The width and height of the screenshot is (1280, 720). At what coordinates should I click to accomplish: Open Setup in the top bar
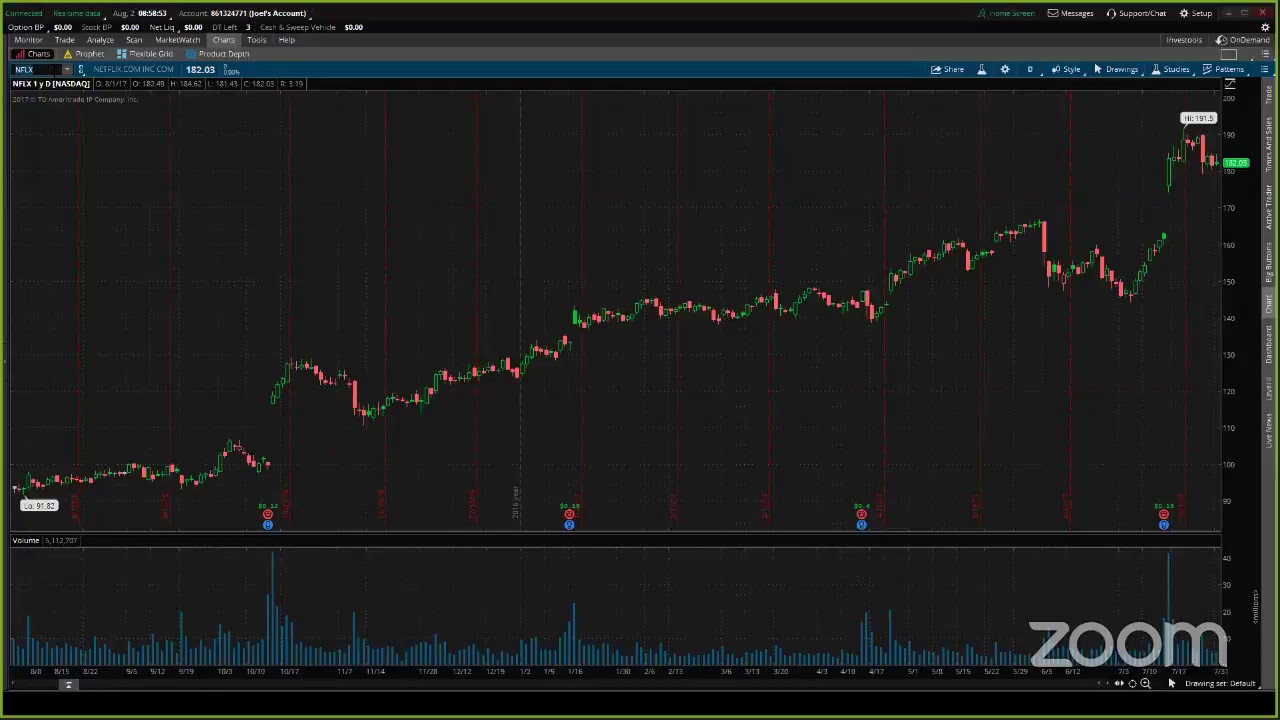pos(1196,13)
